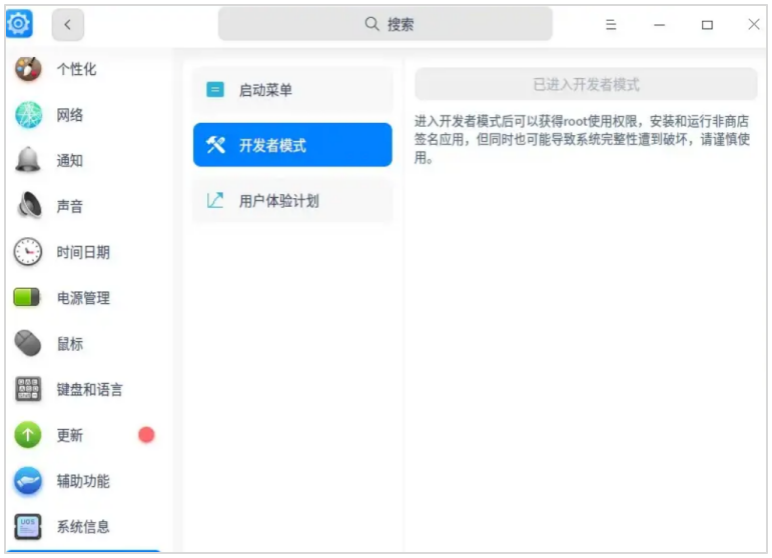This screenshot has height=558, width=772.
Task: Click the Update (更新) green arrow icon
Action: pos(28,435)
